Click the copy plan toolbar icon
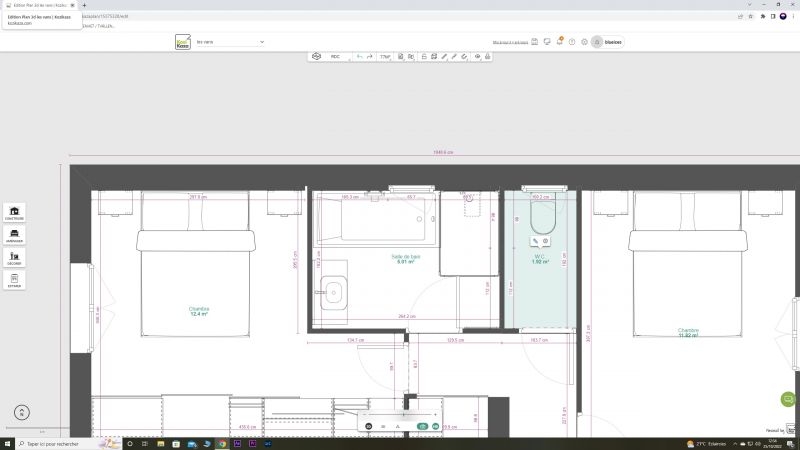This screenshot has width=800, height=450. pyautogui.click(x=411, y=57)
